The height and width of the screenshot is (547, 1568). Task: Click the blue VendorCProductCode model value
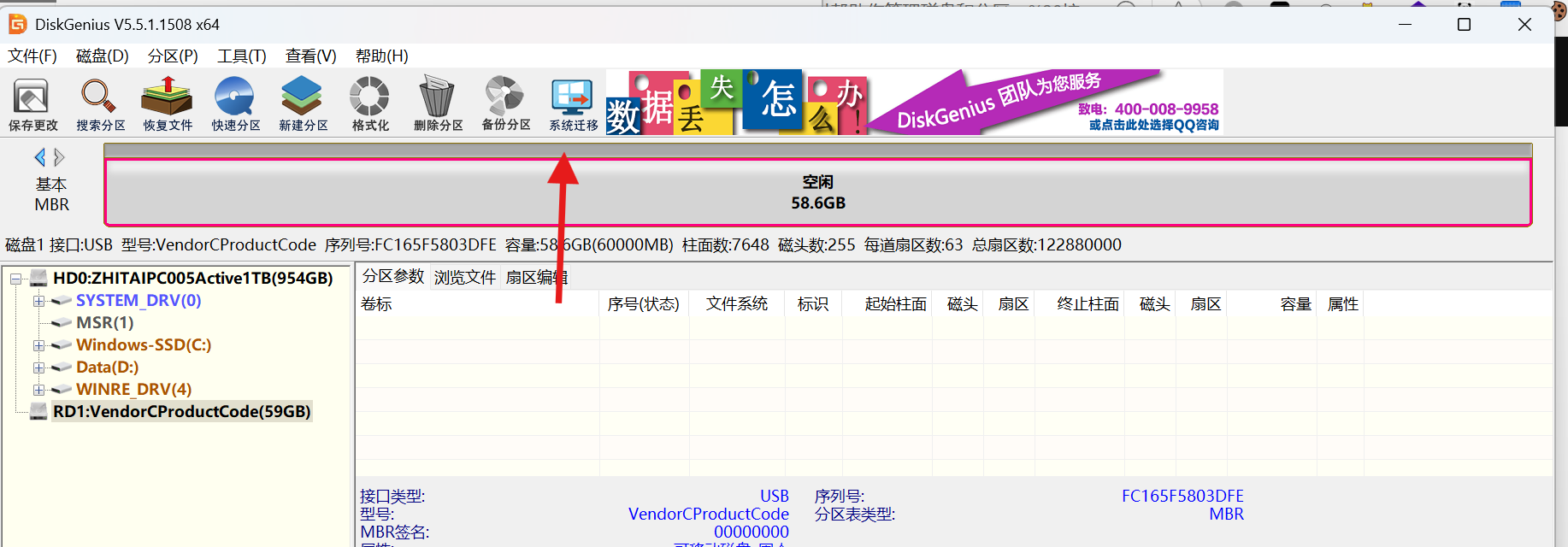point(709,514)
